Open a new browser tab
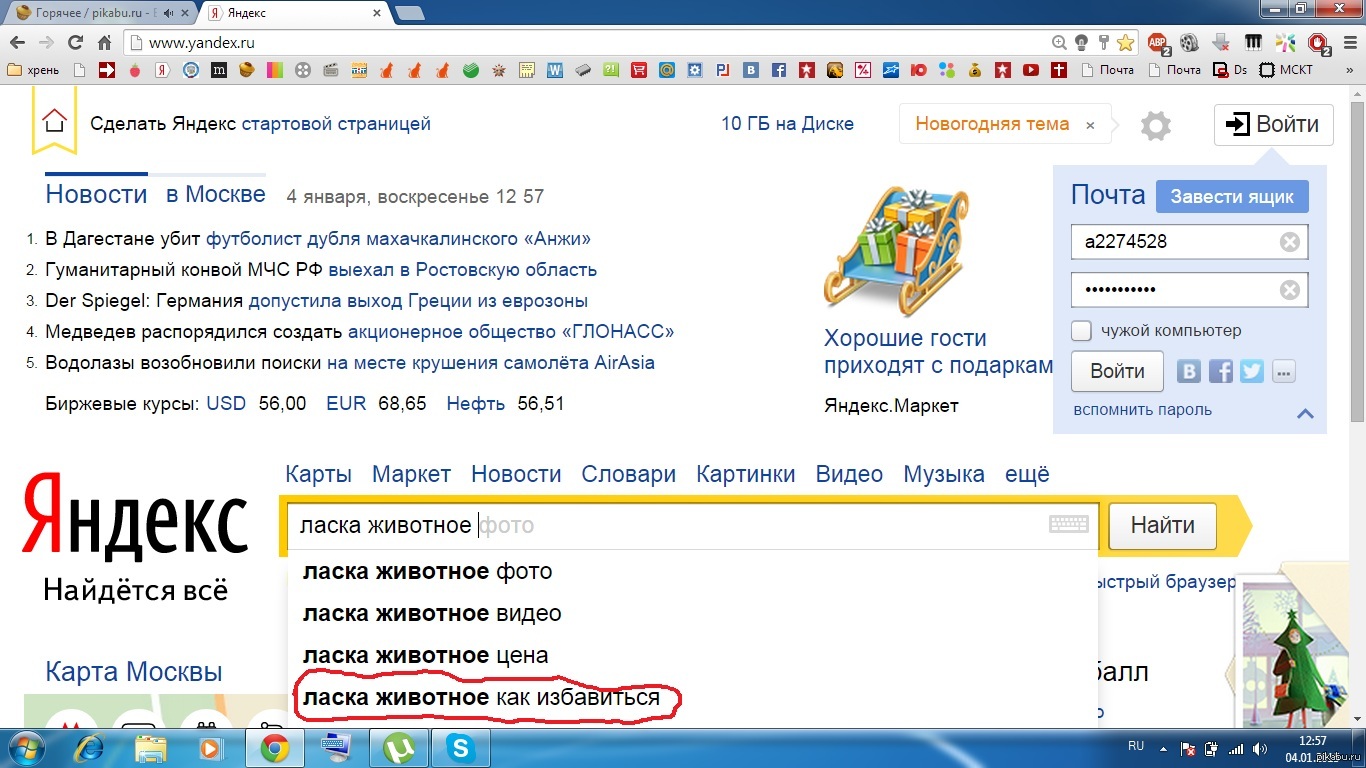Image resolution: width=1366 pixels, height=768 pixels. 409,13
